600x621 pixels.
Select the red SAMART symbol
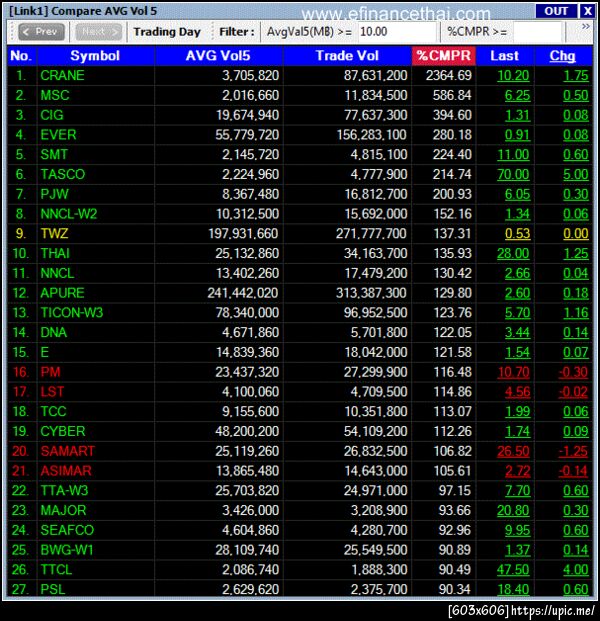pyautogui.click(x=67, y=451)
